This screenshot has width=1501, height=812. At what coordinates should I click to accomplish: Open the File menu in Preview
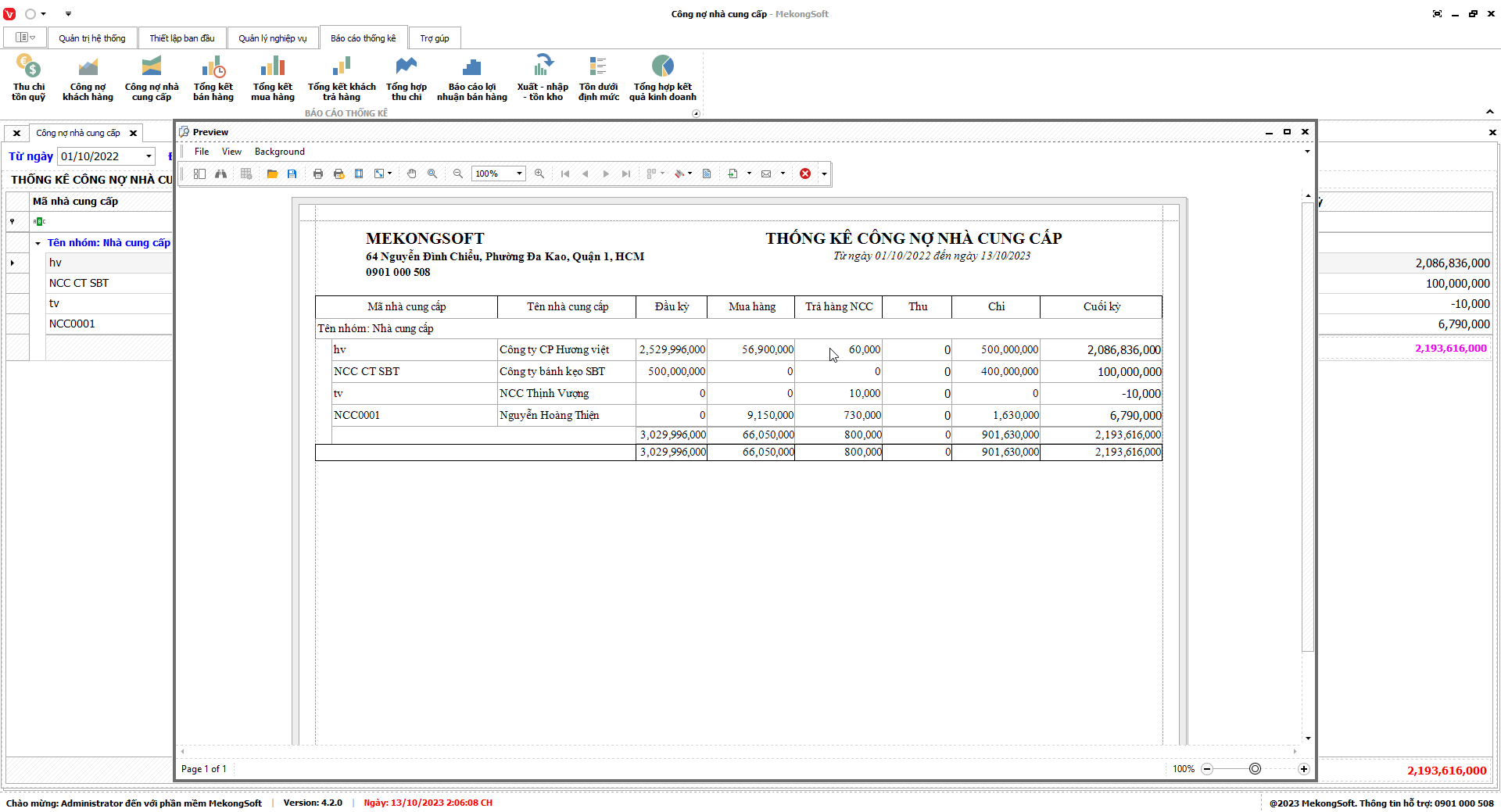(202, 152)
